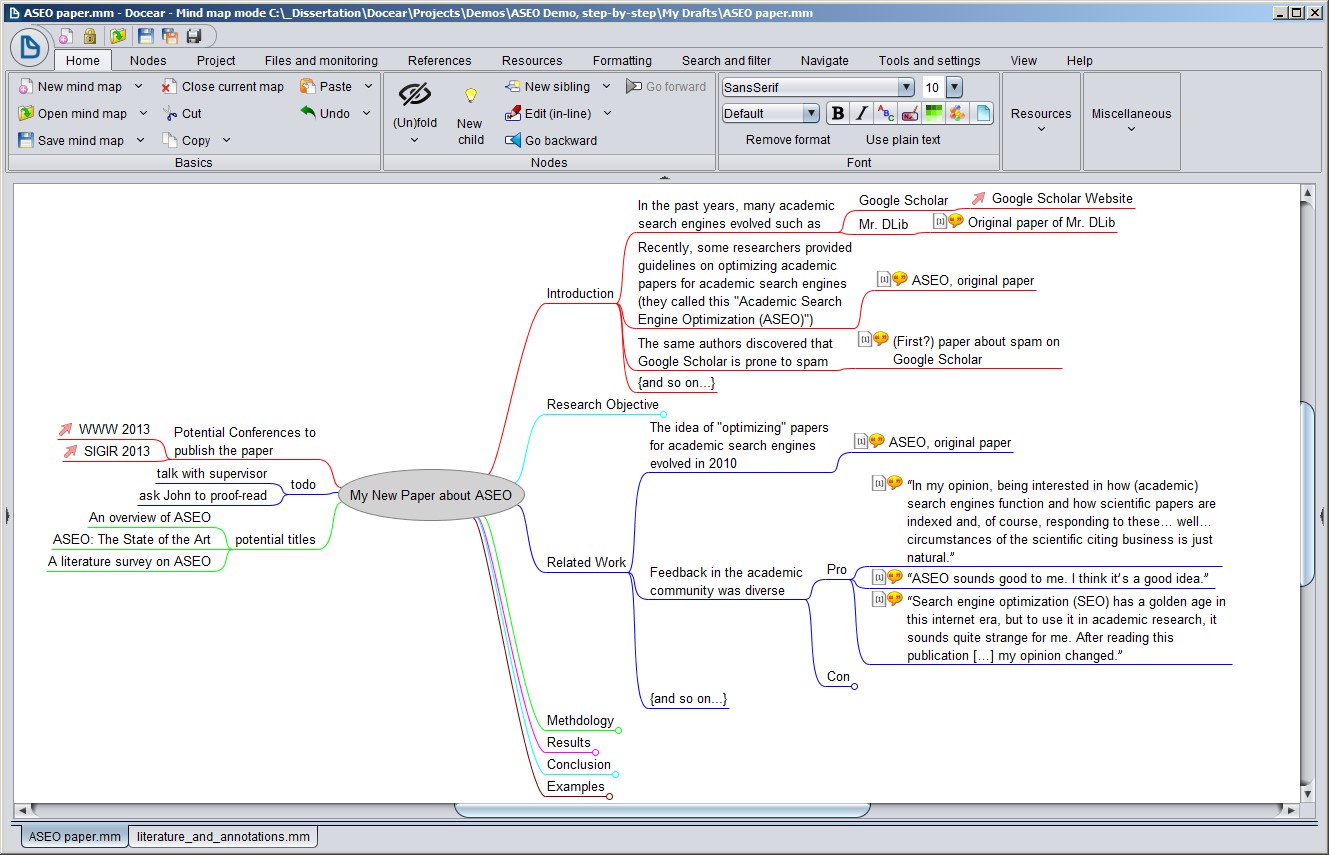This screenshot has width=1329, height=855.
Task: Open the font size dropdown arrow
Action: tap(953, 88)
